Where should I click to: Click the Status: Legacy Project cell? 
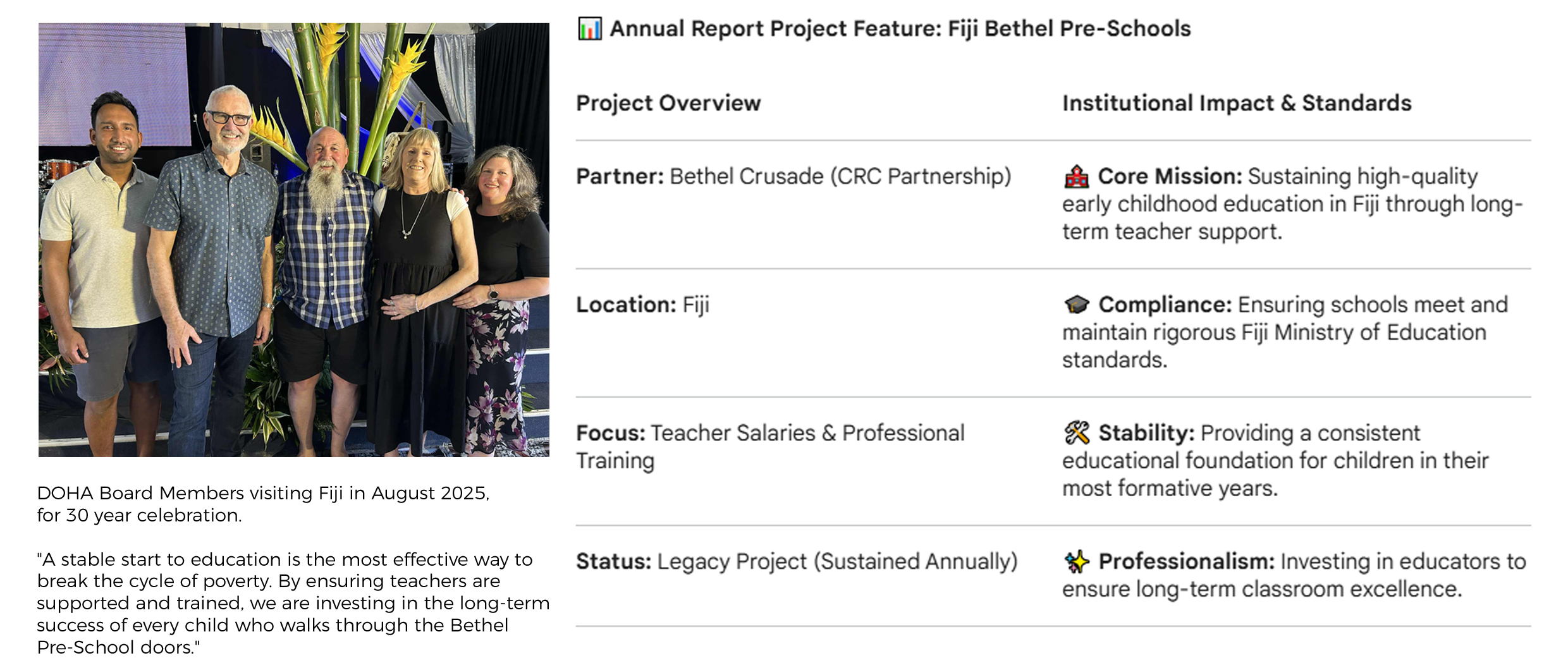[x=796, y=561]
